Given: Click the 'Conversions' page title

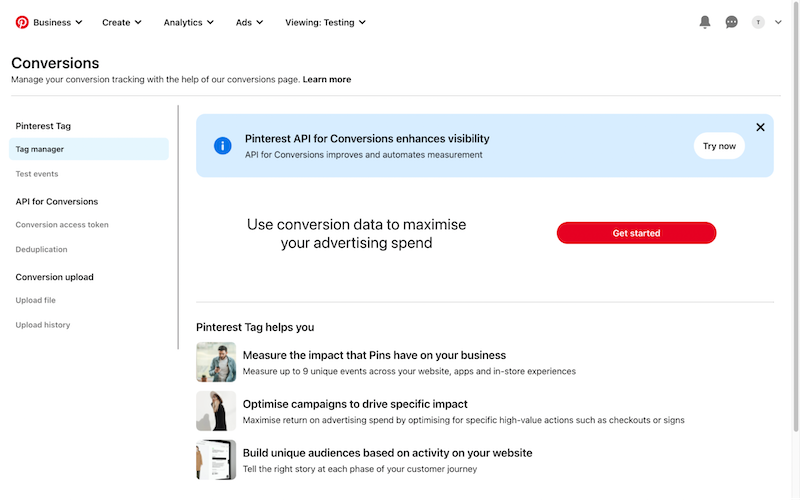Looking at the screenshot, I should (x=55, y=63).
